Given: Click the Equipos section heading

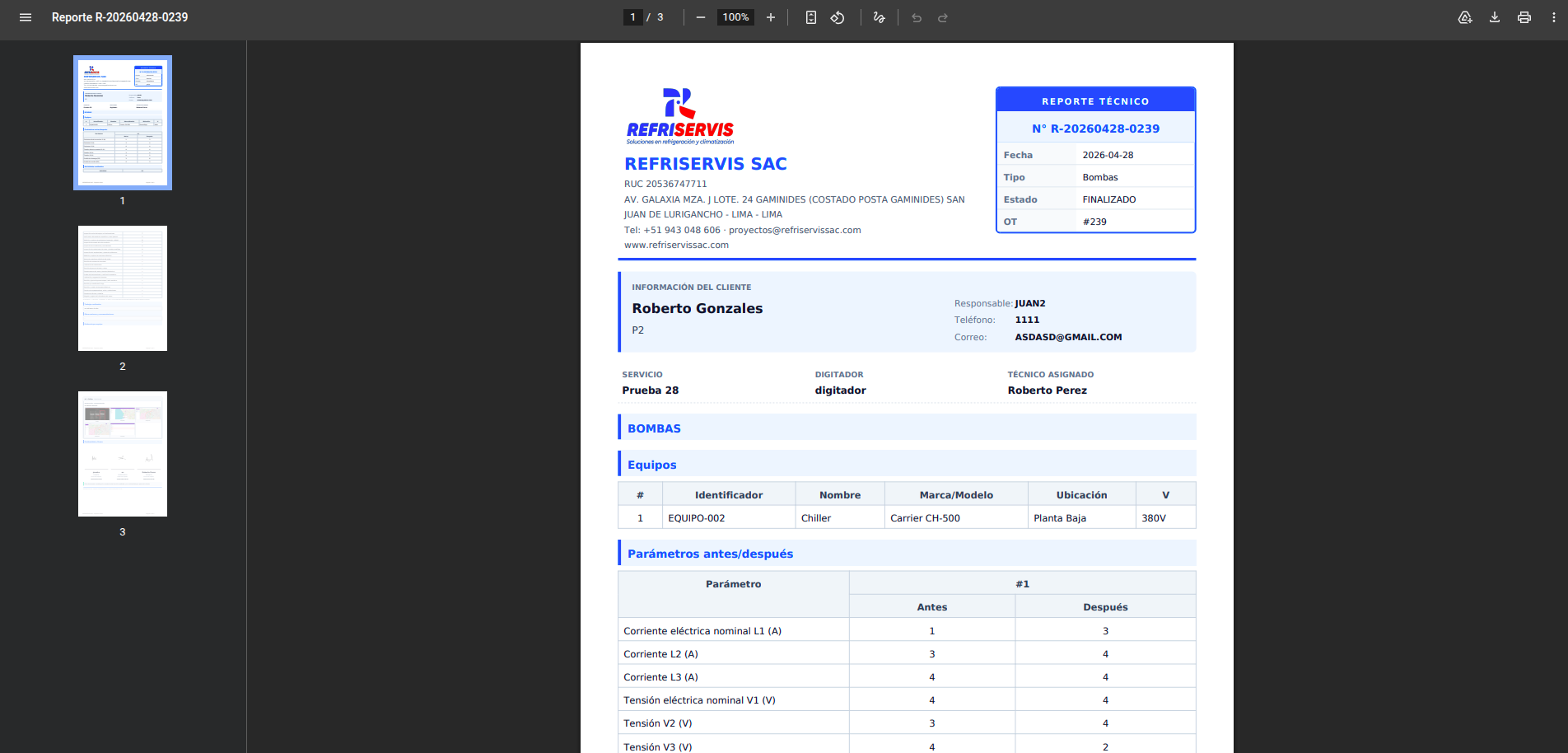Looking at the screenshot, I should tap(652, 465).
